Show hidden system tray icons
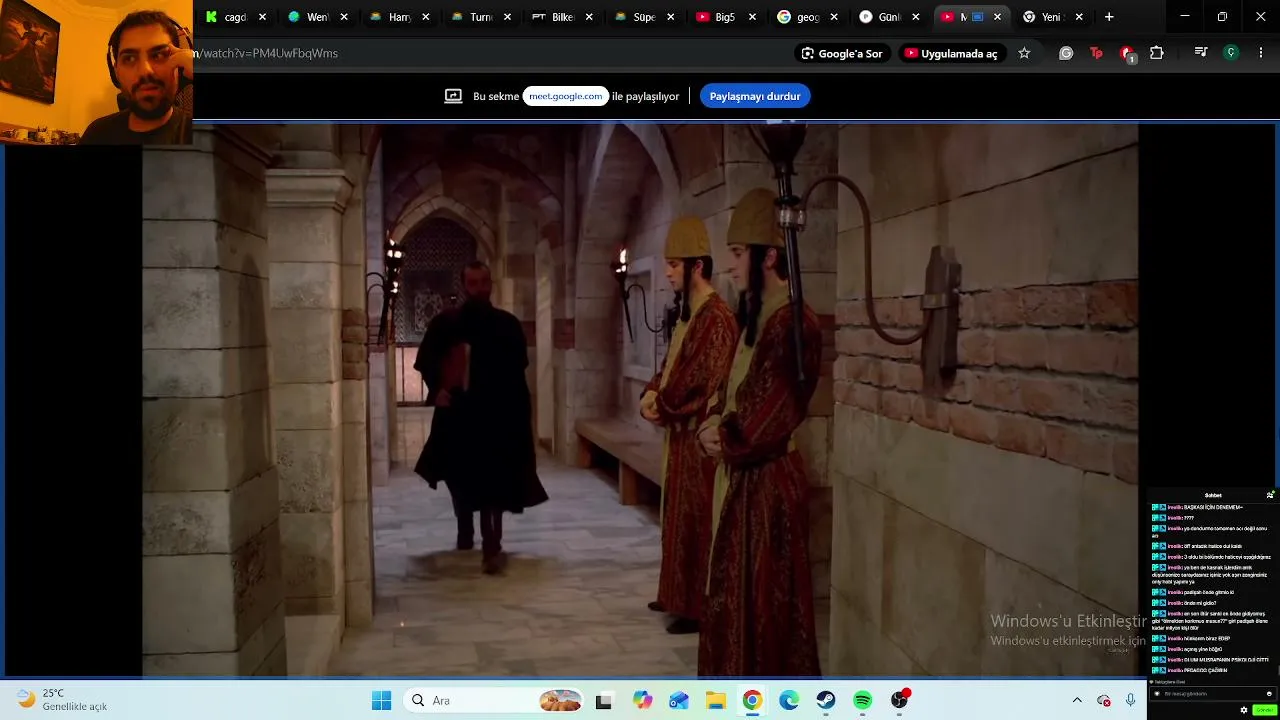This screenshot has width=1280, height=720. click(1077, 700)
